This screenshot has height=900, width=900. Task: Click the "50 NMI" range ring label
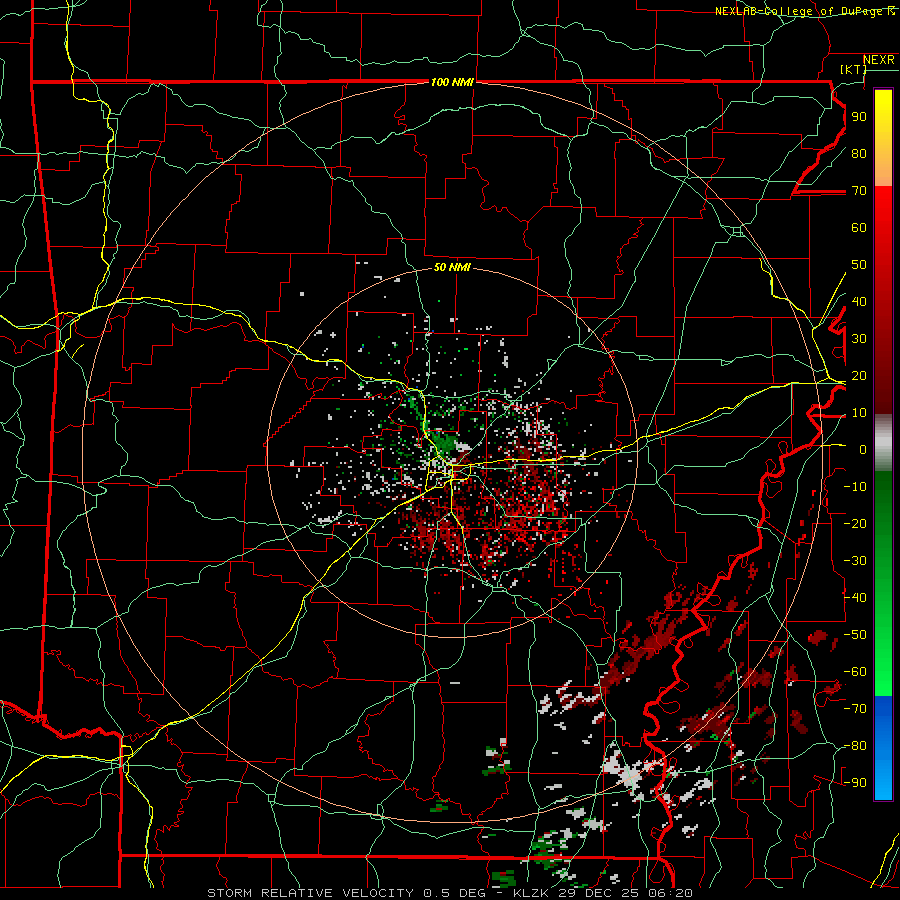click(x=452, y=267)
